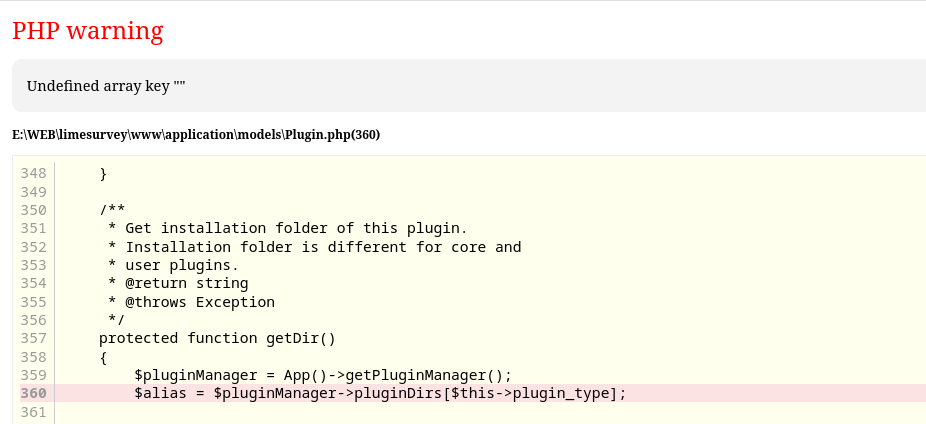Click line number 361 in gutter
926x424 pixels.
tap(33, 412)
